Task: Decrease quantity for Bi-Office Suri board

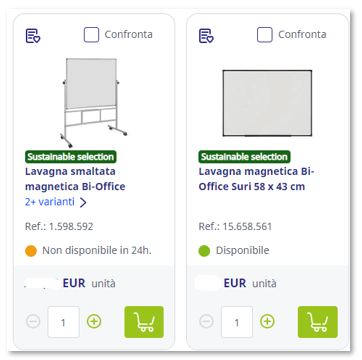Action: point(206,322)
